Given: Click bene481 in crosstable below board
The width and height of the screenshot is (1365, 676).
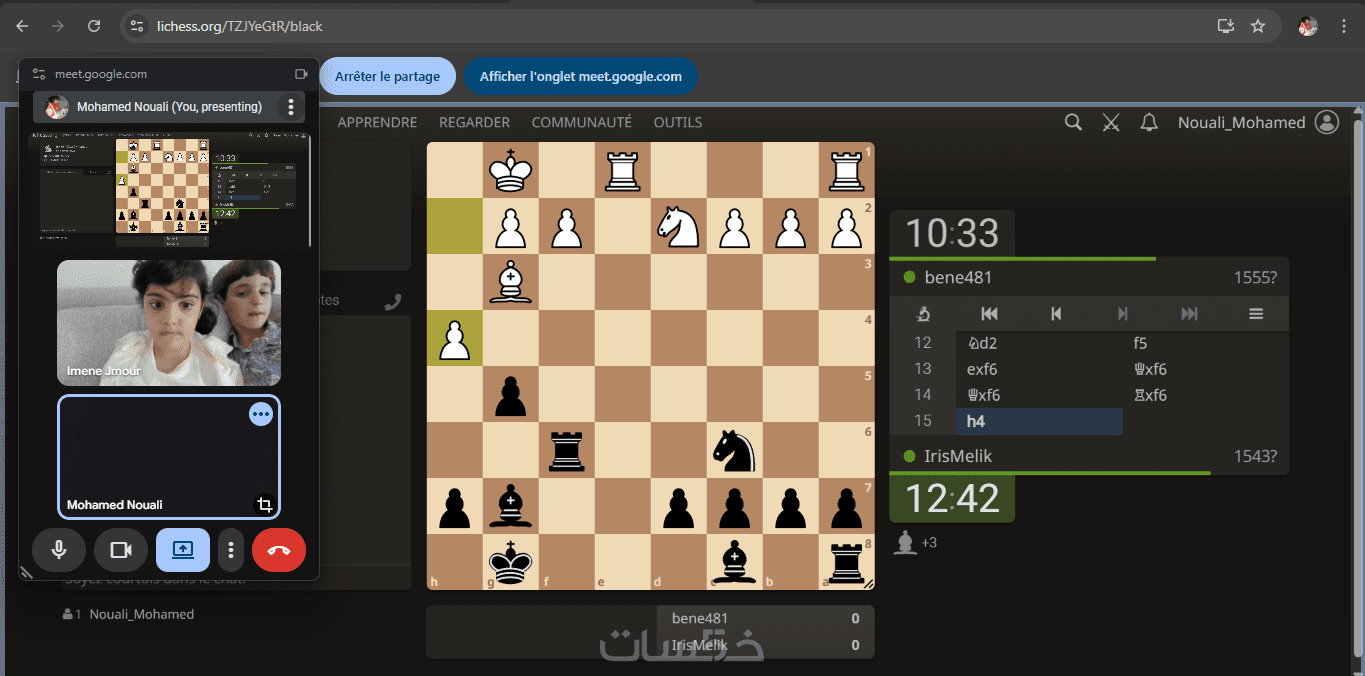Looking at the screenshot, I should pyautogui.click(x=700, y=618).
